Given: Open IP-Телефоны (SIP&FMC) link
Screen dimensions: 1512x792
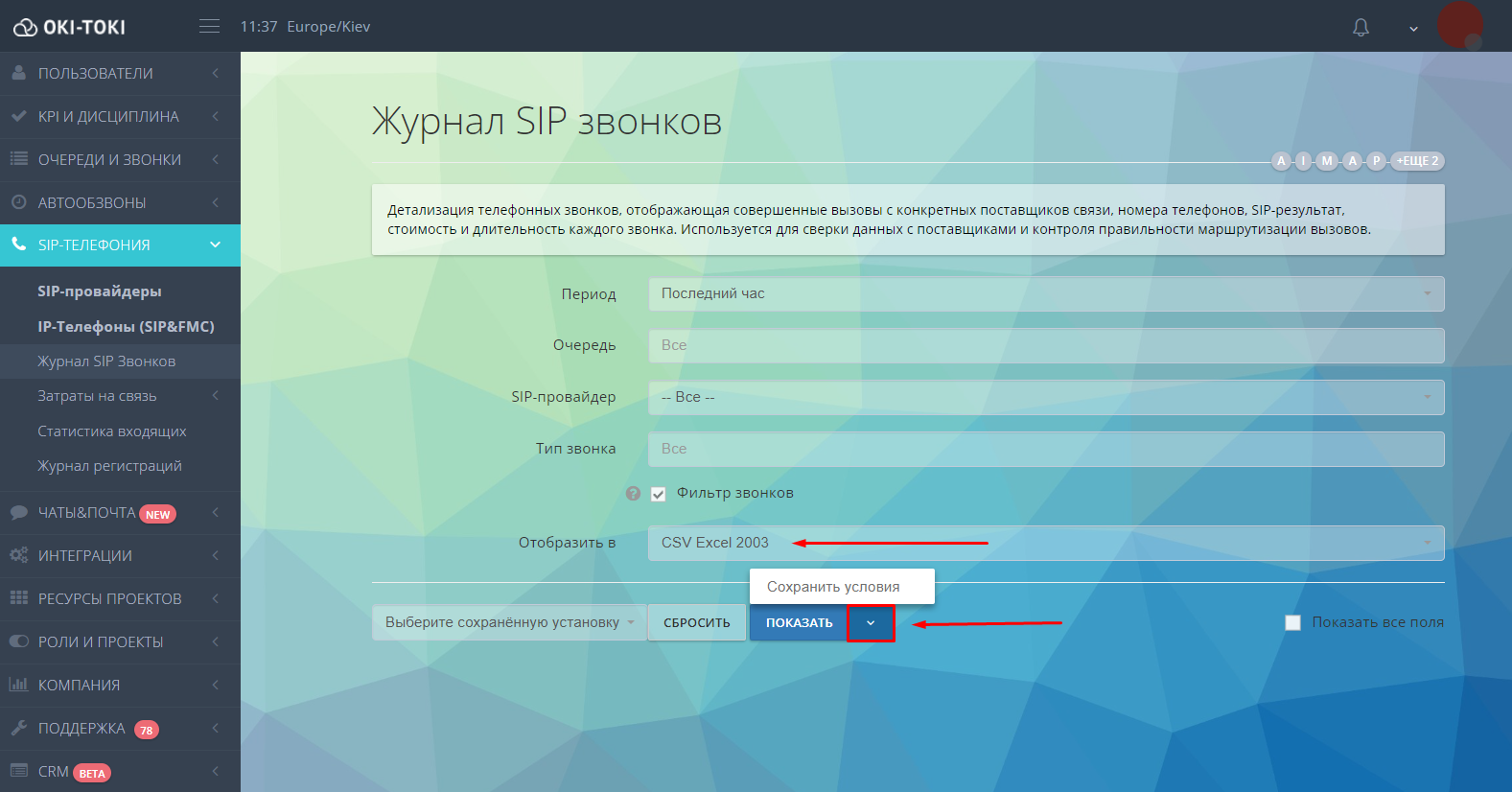Looking at the screenshot, I should (126, 327).
